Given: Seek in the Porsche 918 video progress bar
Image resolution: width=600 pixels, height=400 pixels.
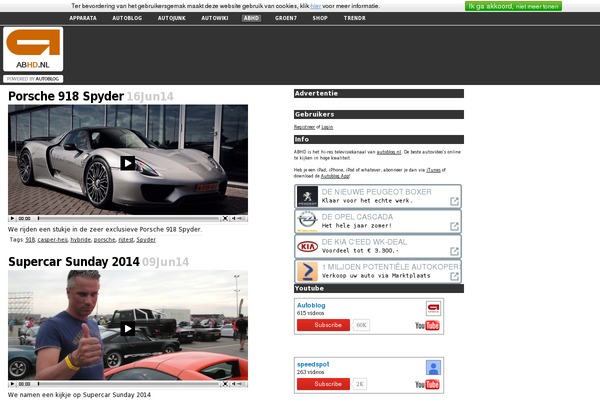Looking at the screenshot, I should (x=128, y=219).
